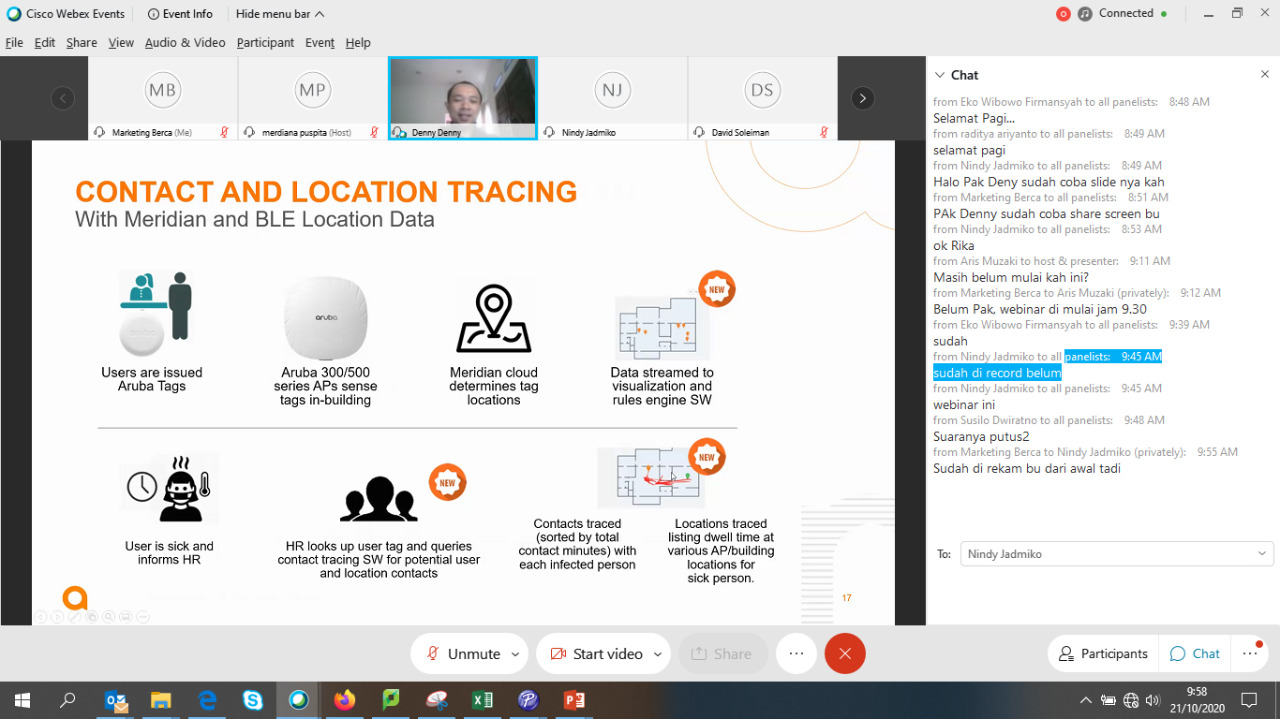Click the taskbar clock and date
Image resolution: width=1280 pixels, height=719 pixels.
point(1196,700)
